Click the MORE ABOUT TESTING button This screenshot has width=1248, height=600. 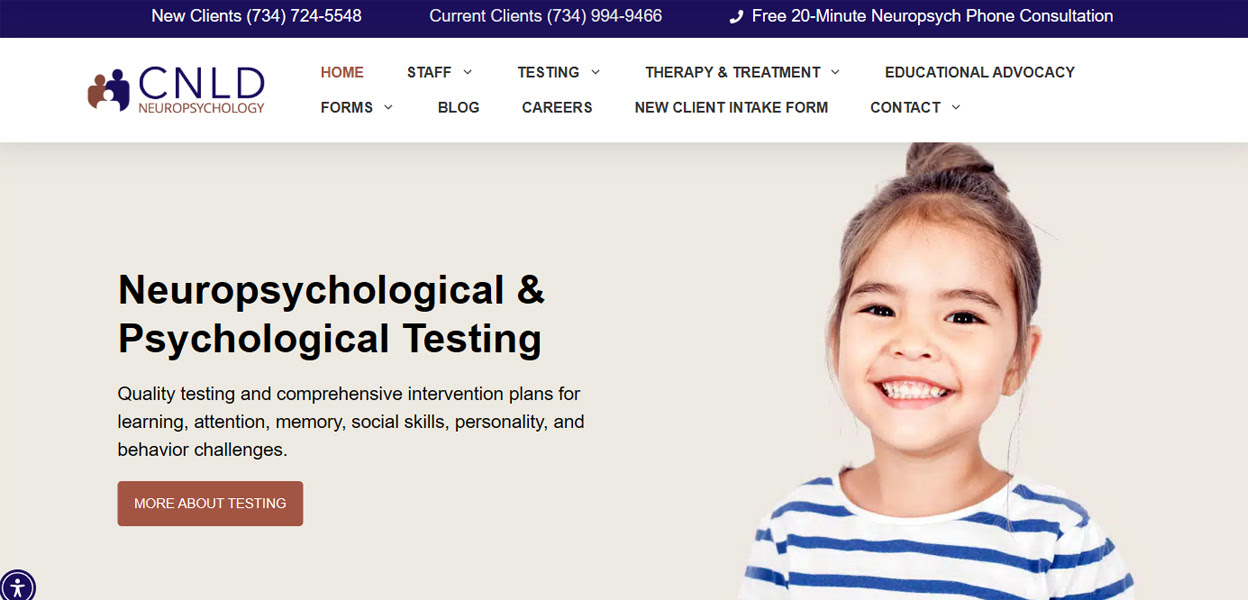point(210,503)
